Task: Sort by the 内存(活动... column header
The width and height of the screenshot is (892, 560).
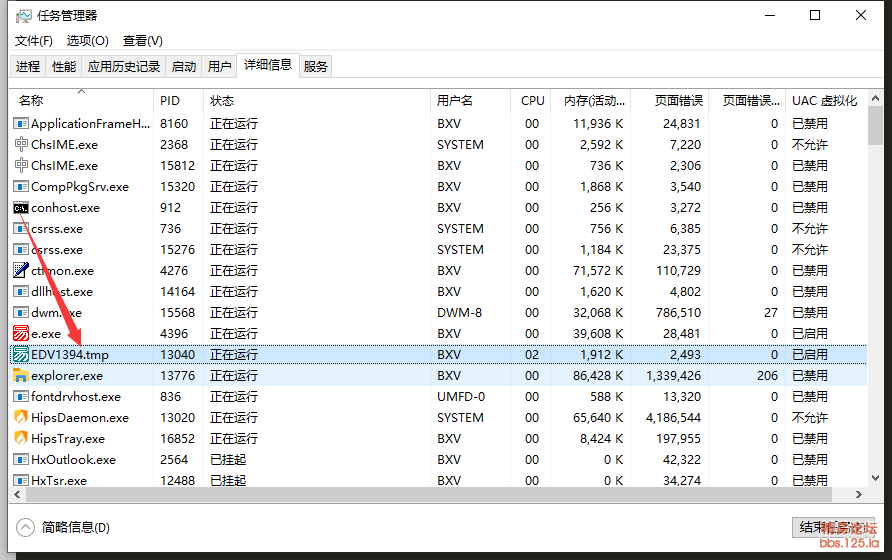Action: tap(591, 101)
